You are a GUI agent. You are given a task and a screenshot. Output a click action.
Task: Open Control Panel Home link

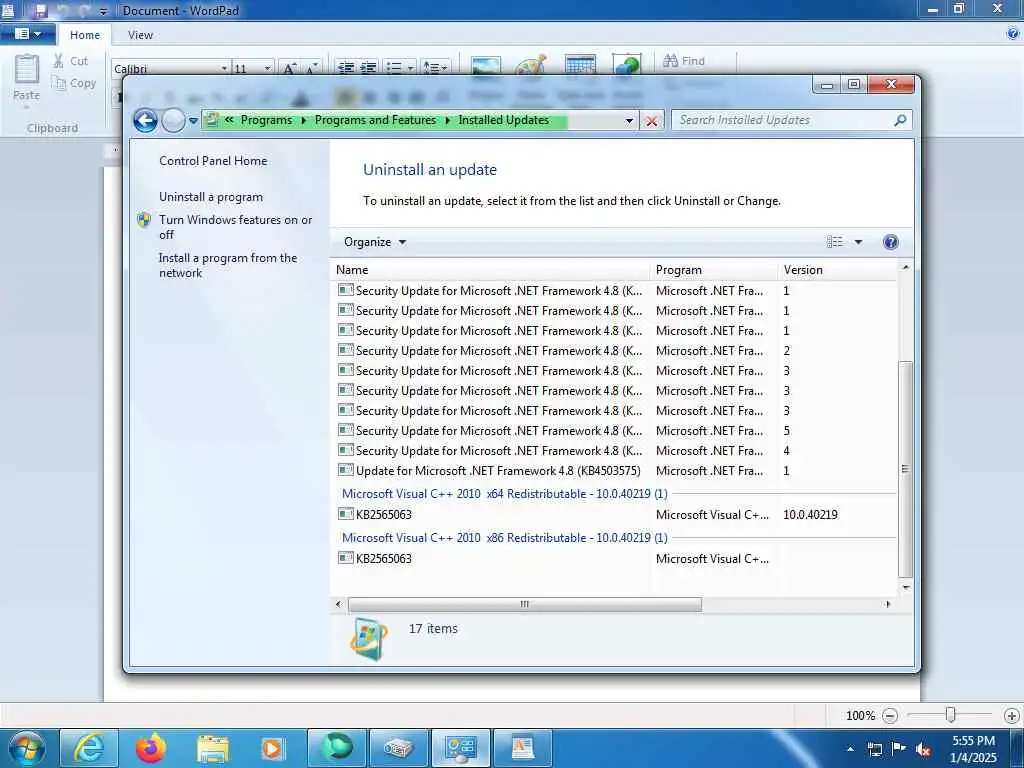click(213, 161)
